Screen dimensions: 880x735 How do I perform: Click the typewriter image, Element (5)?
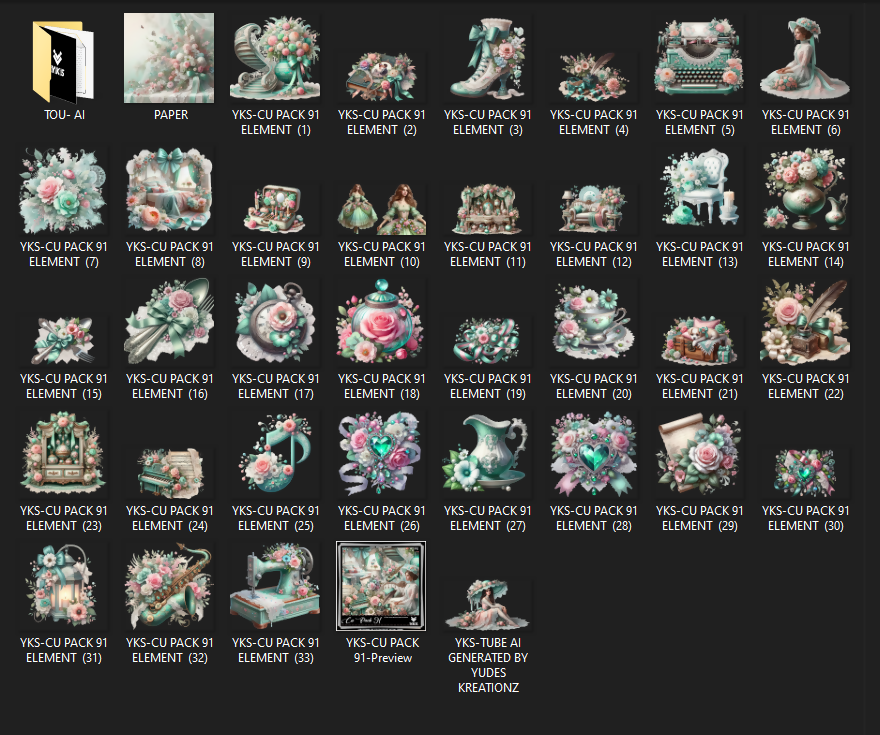click(x=699, y=58)
